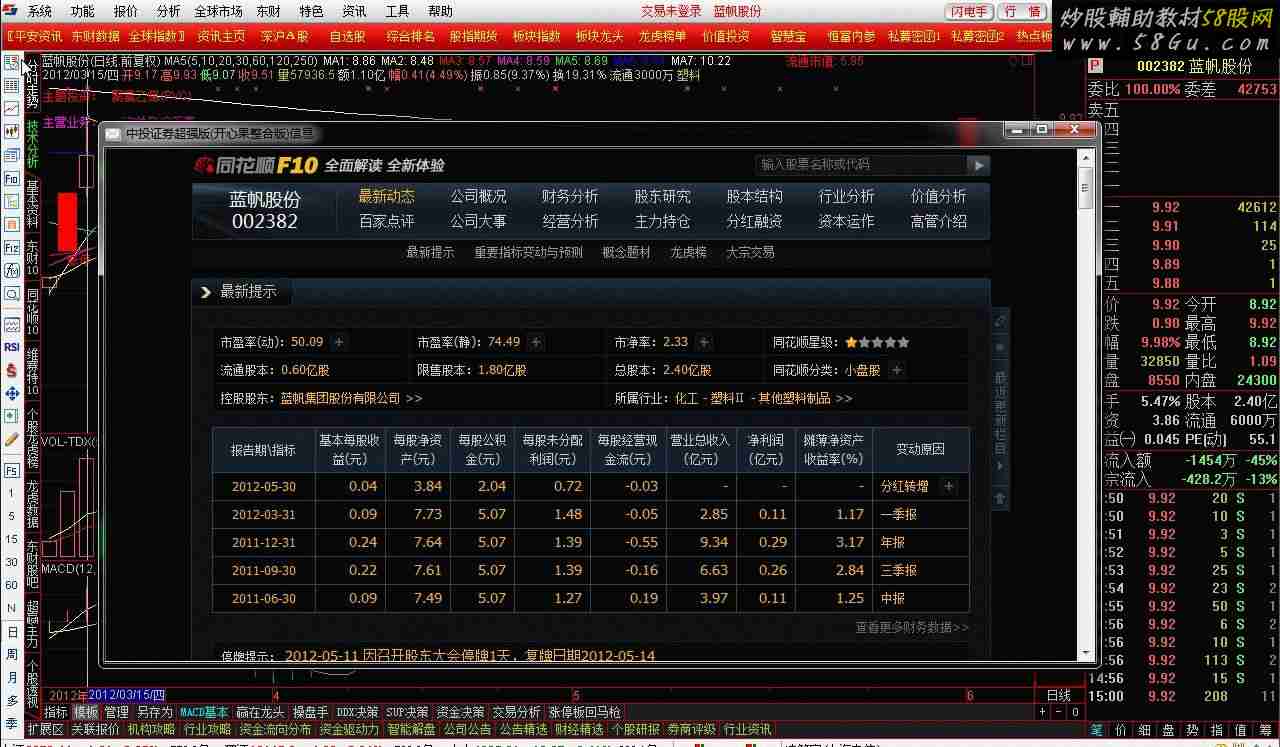
Task: Open the 分析 menu
Action: coord(169,11)
